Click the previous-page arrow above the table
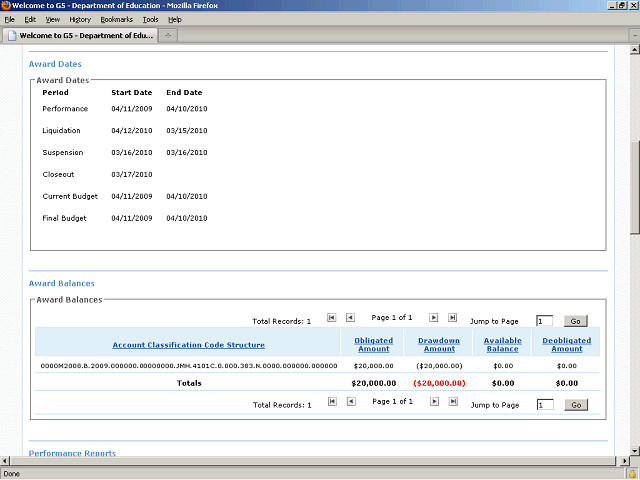The image size is (640, 480). (350, 317)
